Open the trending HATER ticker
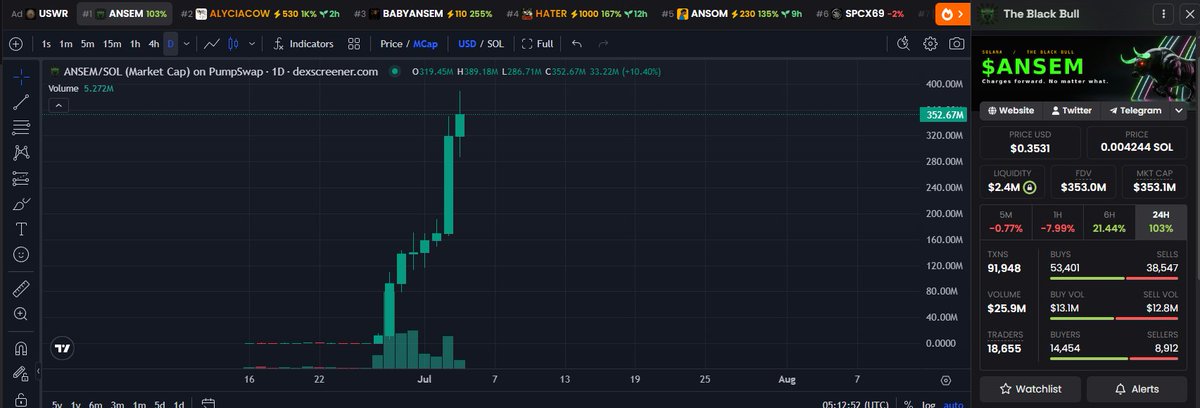1200x408 pixels. pyautogui.click(x=578, y=14)
